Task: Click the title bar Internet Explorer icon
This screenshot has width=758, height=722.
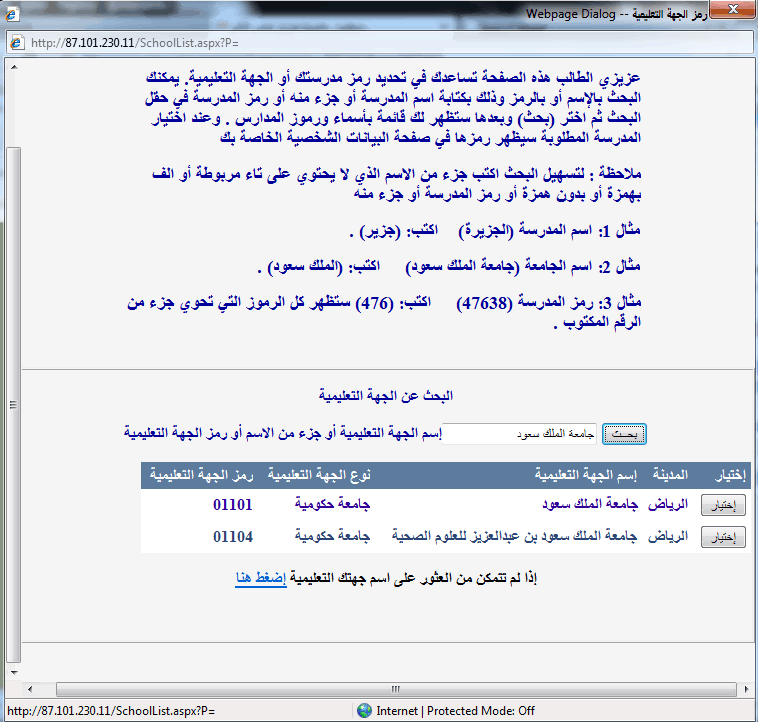Action: pos(12,14)
